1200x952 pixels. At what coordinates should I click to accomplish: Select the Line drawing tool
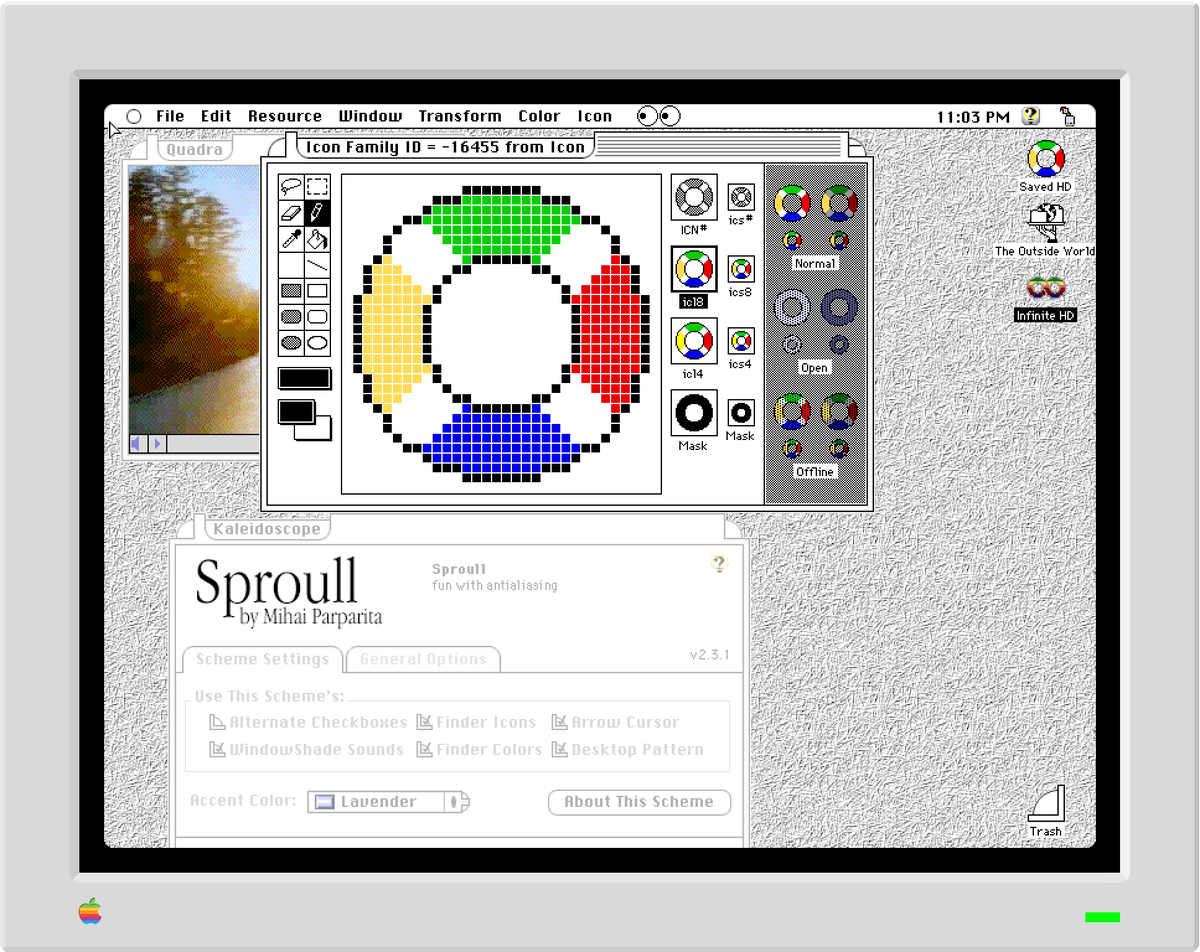point(317,265)
